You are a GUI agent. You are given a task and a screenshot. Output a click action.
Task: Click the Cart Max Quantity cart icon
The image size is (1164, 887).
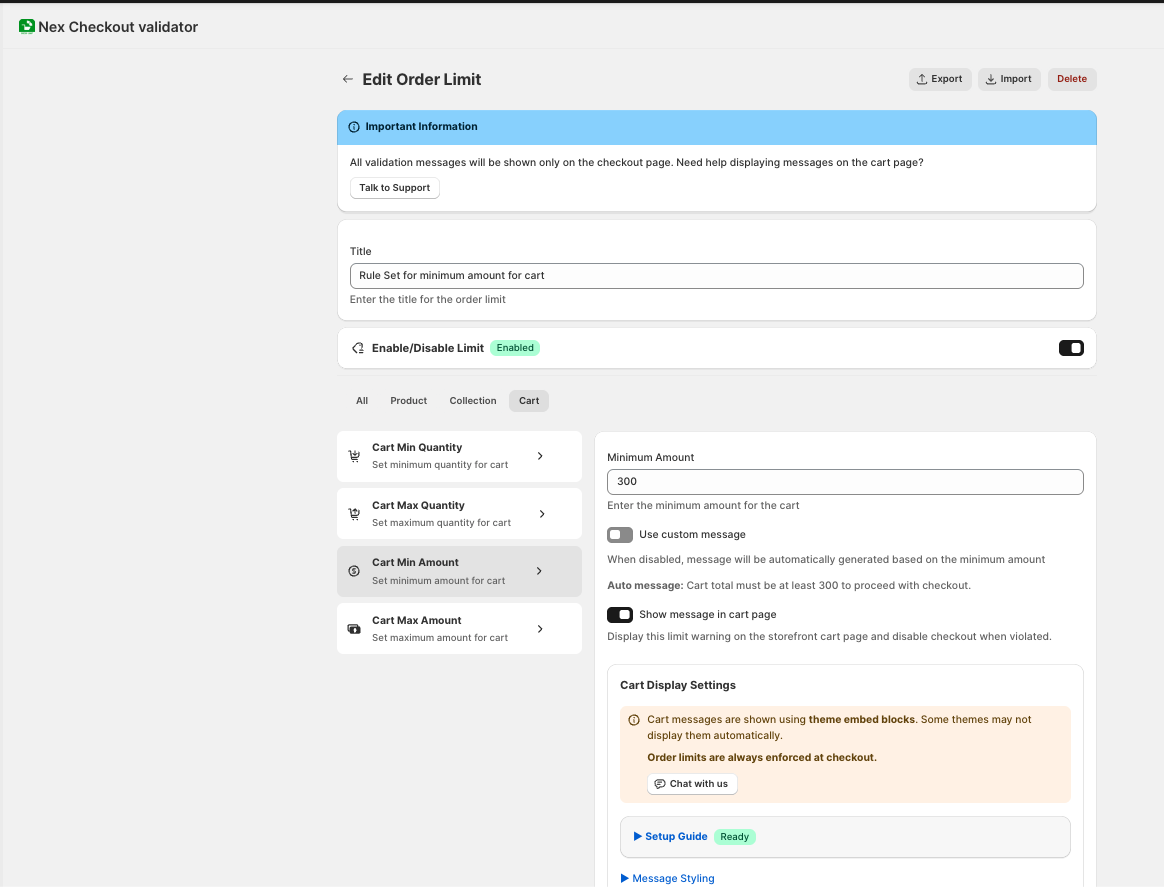point(354,514)
